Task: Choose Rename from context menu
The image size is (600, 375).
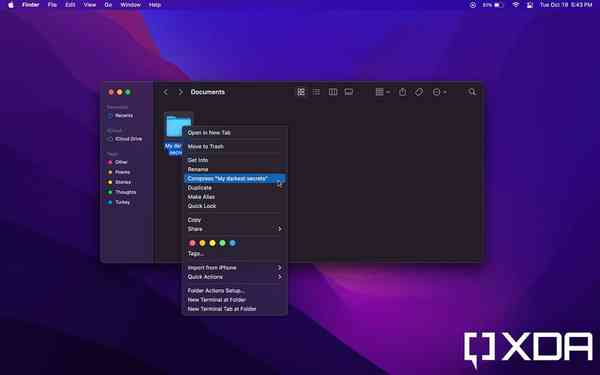Action: pyautogui.click(x=235, y=170)
